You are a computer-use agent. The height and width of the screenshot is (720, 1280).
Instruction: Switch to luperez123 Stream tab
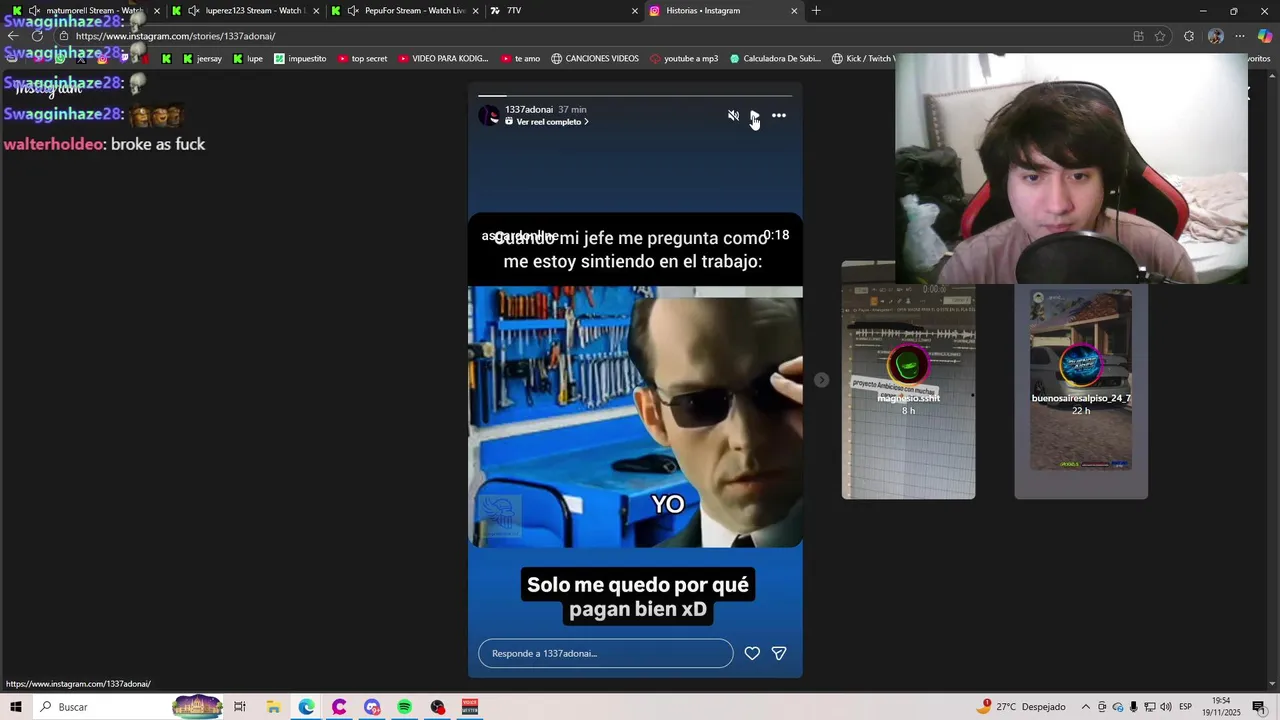(247, 10)
